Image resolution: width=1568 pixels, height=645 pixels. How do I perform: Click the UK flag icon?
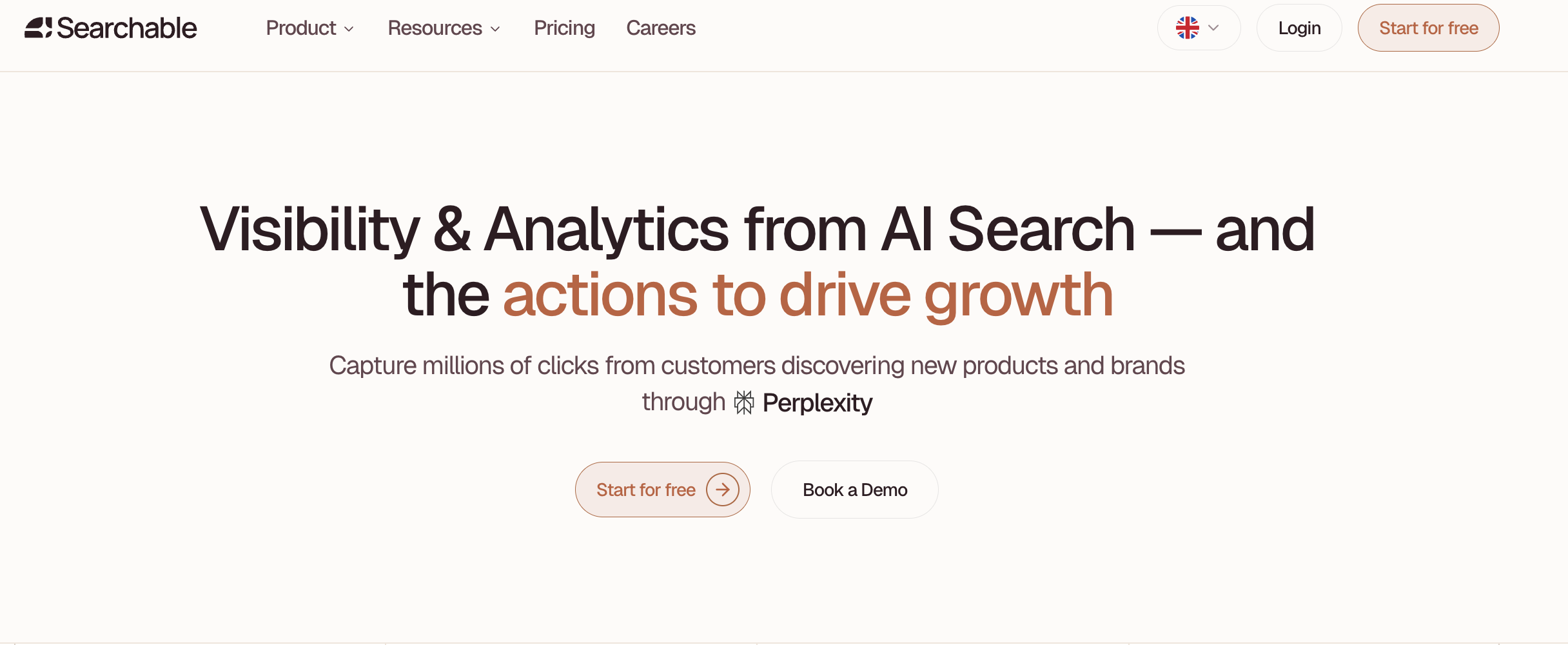coord(1188,27)
